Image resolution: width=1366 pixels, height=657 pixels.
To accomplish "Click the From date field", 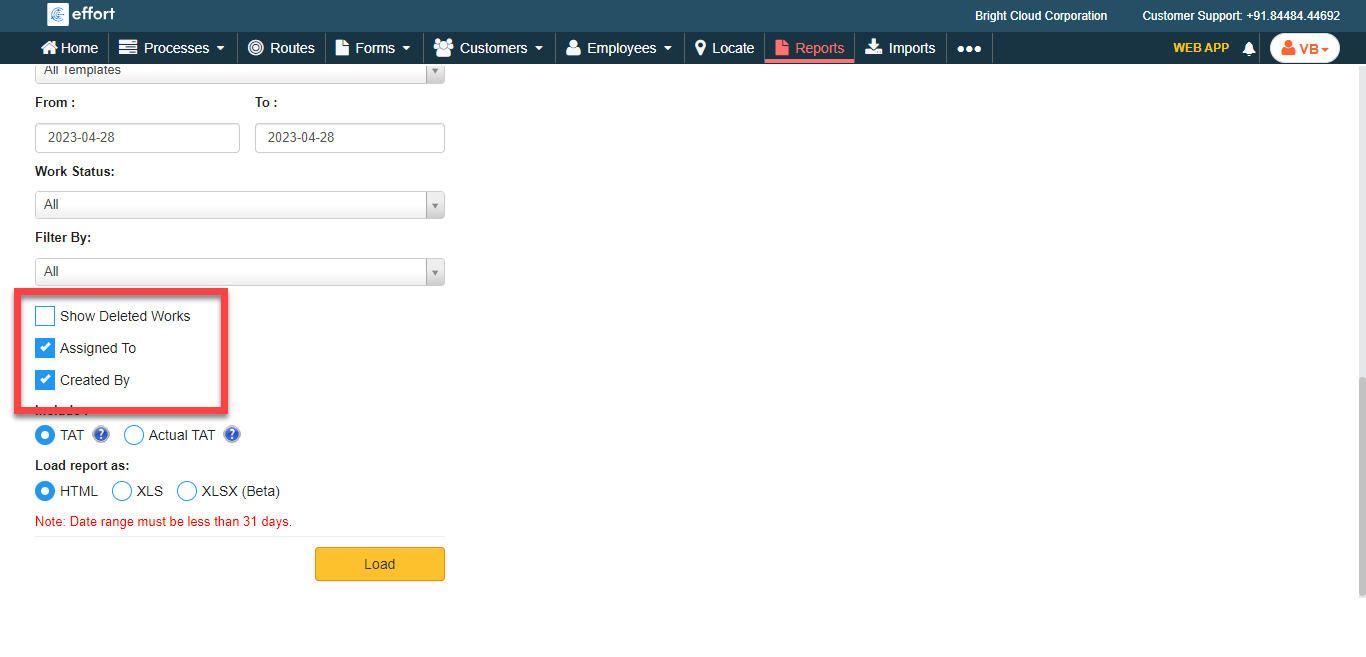I will [x=137, y=138].
